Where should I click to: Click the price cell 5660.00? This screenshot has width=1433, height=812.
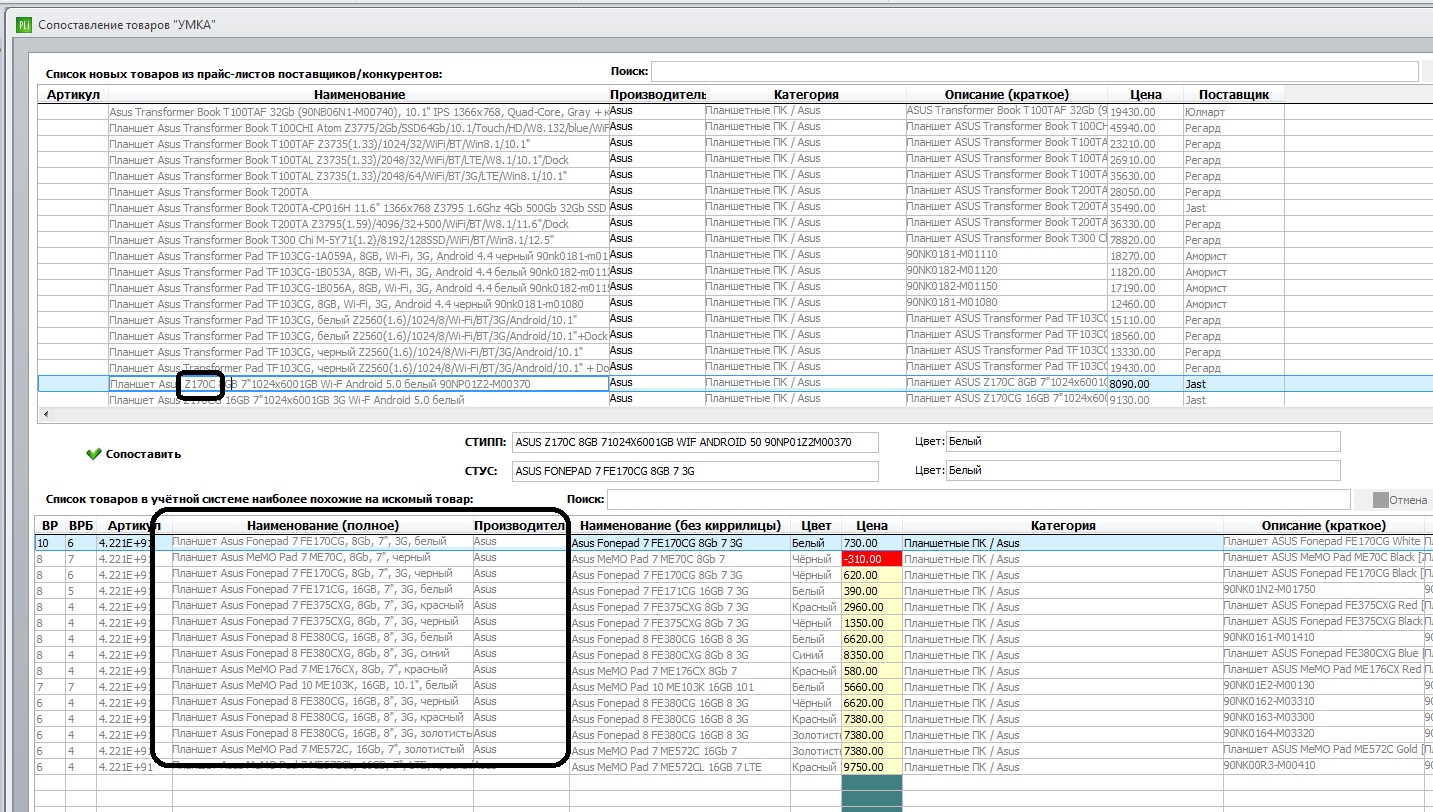tap(872, 687)
